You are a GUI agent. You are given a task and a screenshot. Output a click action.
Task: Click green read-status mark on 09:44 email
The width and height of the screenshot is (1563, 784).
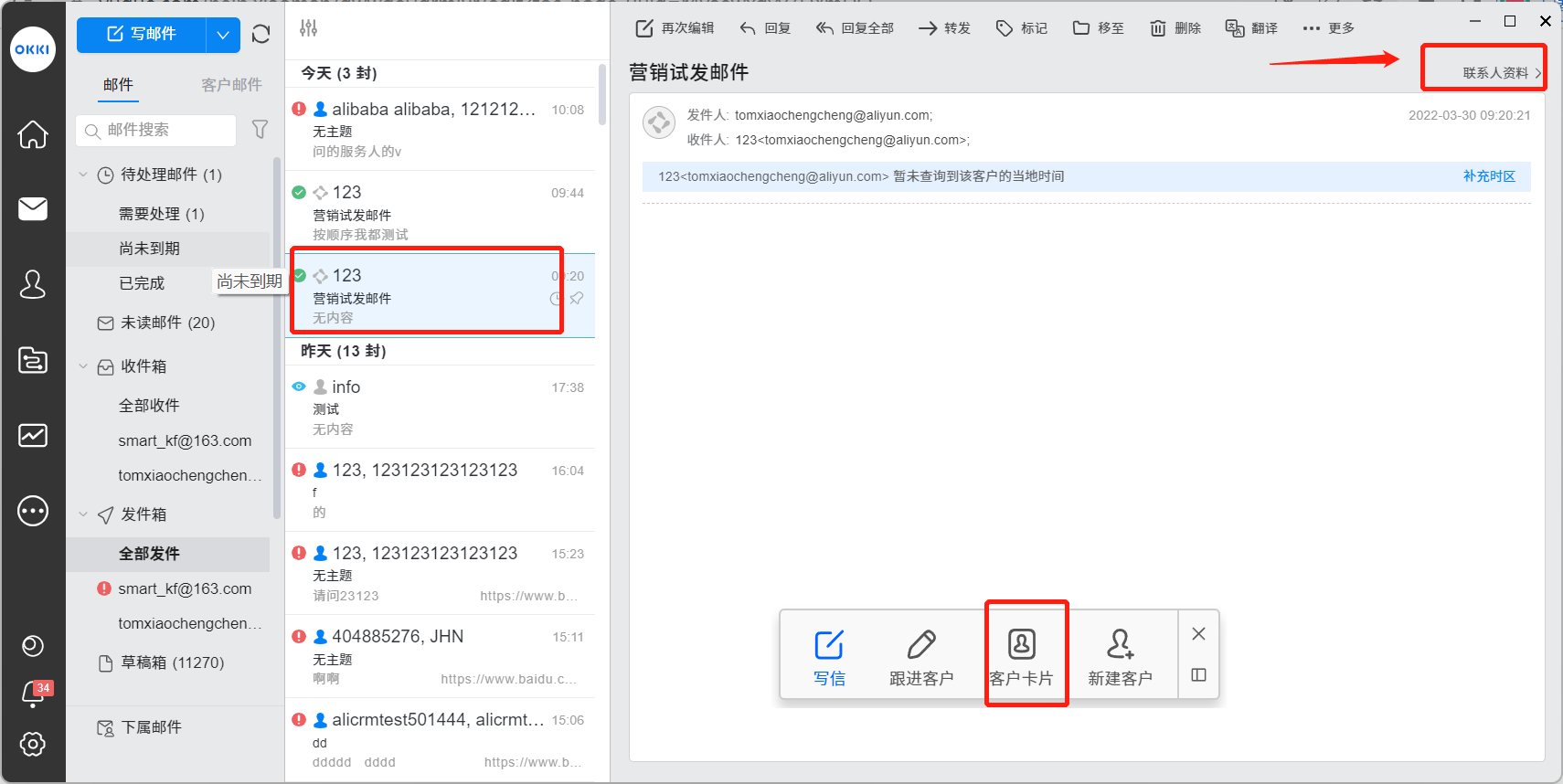tap(299, 192)
